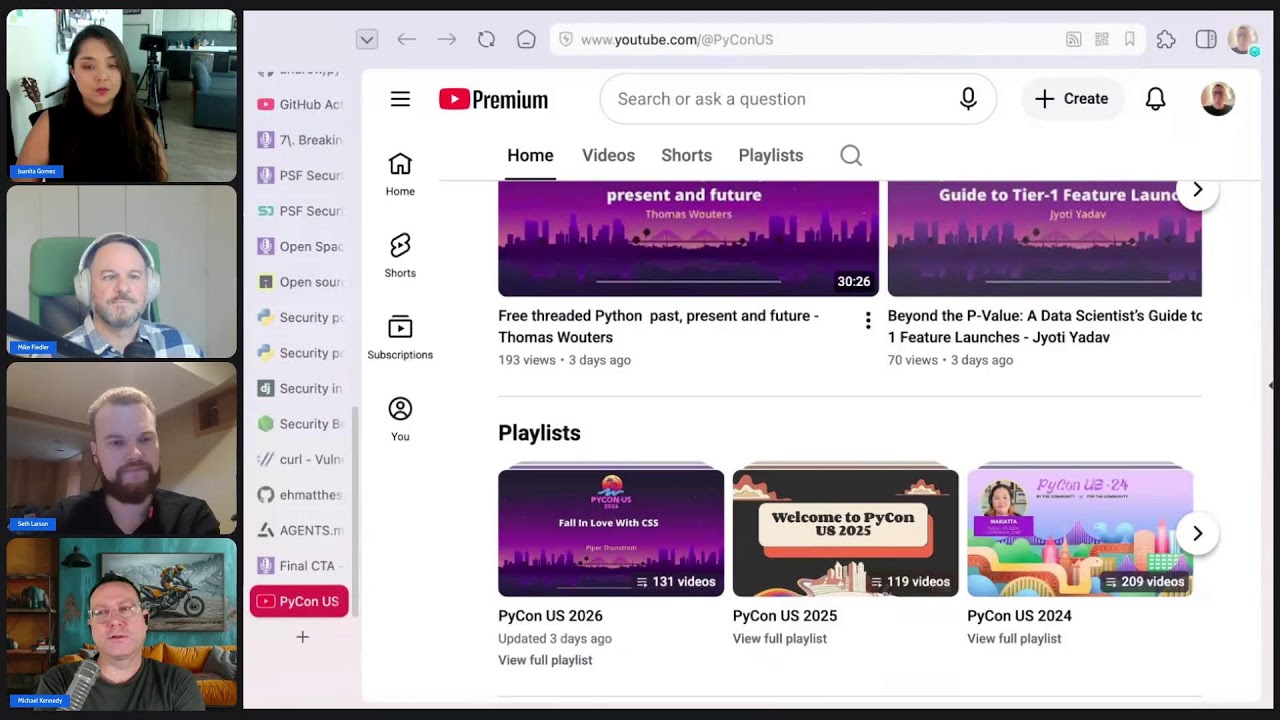Open the browser profile avatar
The height and width of the screenshot is (720, 1280).
pos(1243,39)
